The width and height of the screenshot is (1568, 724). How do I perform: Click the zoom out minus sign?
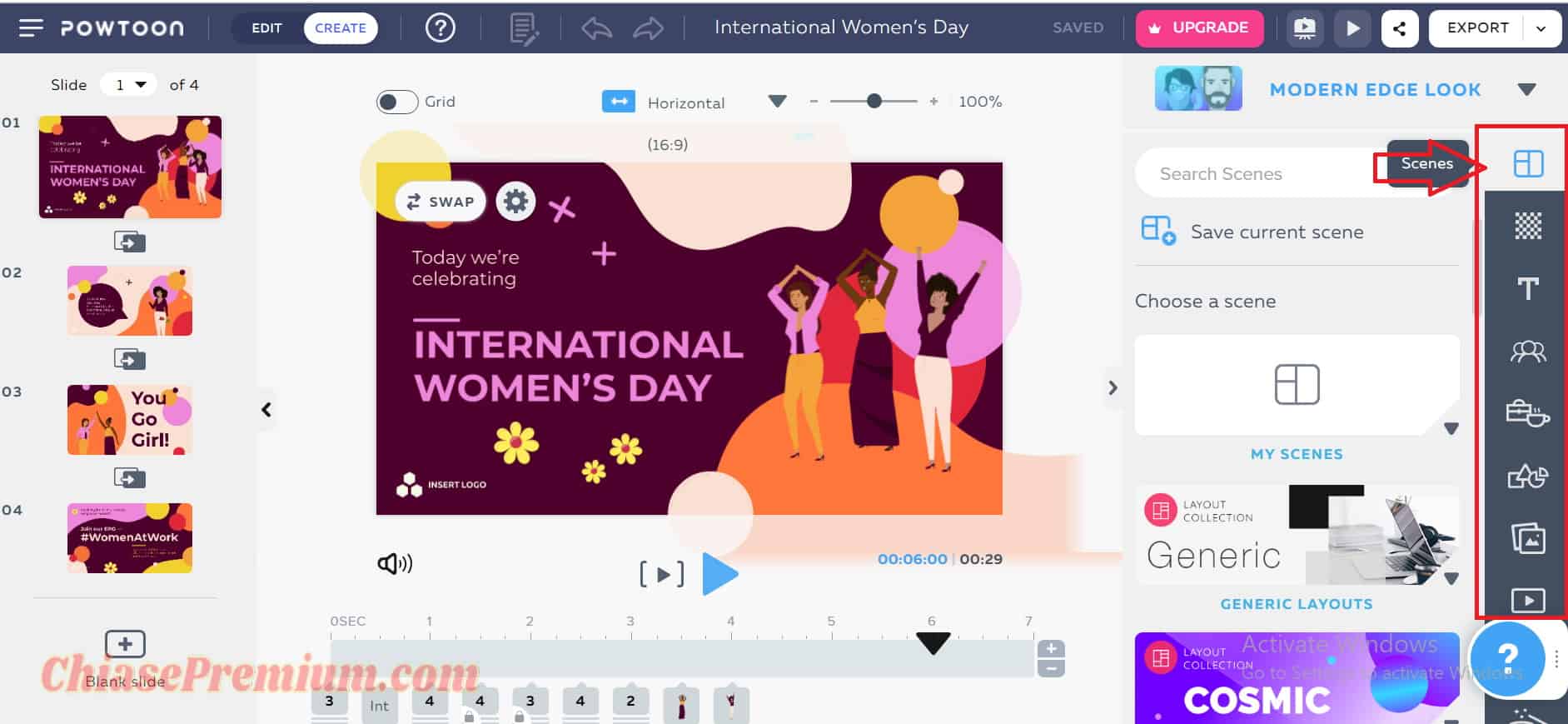[814, 102]
